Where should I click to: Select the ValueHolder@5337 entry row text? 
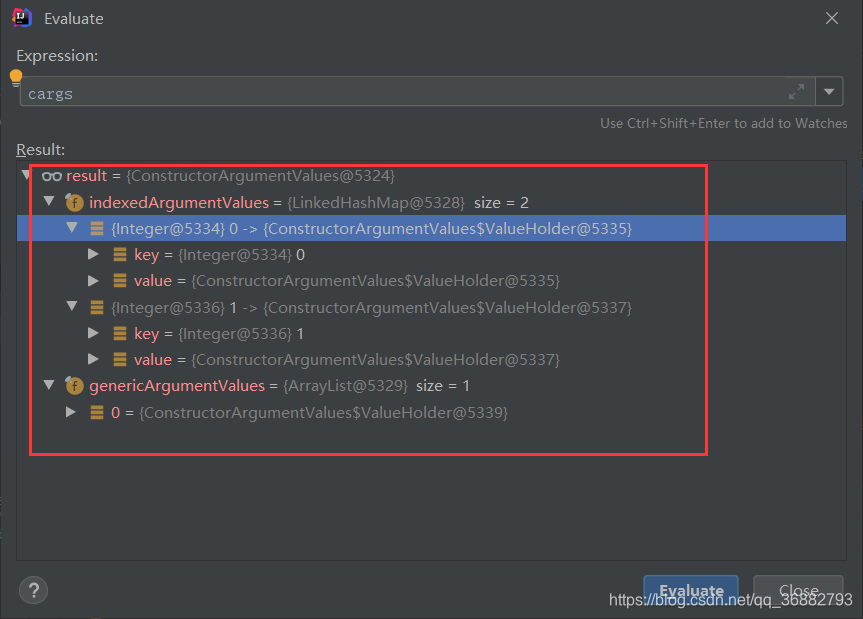coord(372,307)
